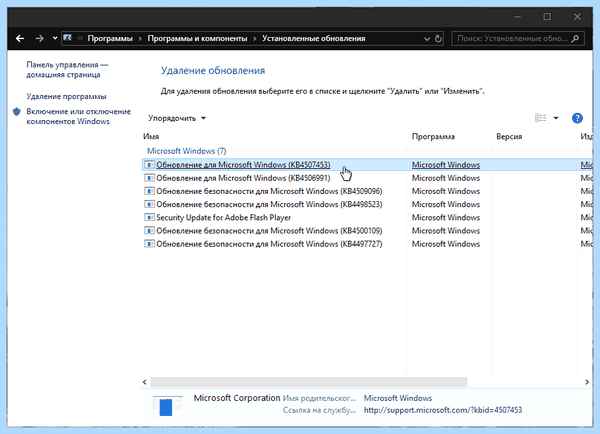This screenshot has width=600, height=434.
Task: Click the icon of update KB4506991
Action: click(x=149, y=178)
